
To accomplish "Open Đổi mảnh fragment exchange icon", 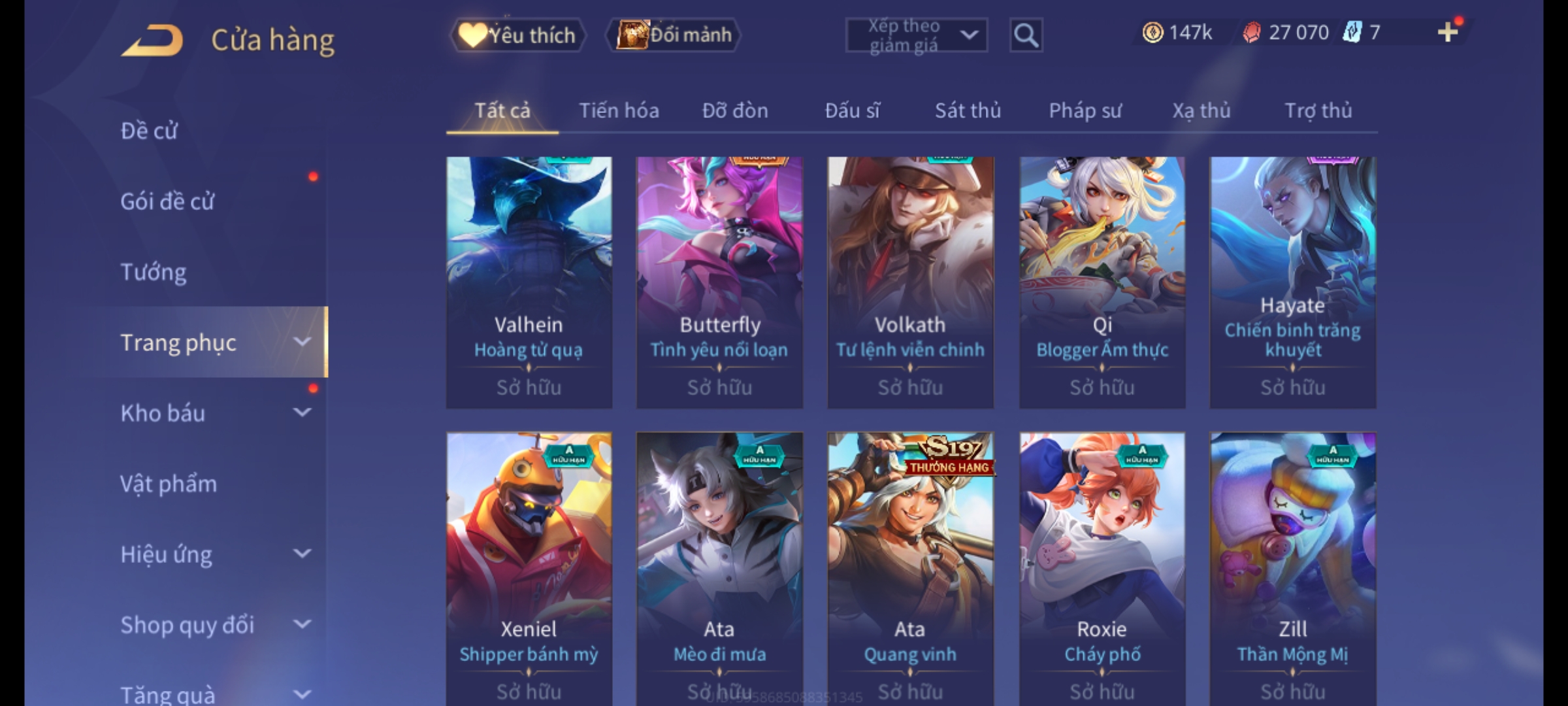I will pos(632,35).
